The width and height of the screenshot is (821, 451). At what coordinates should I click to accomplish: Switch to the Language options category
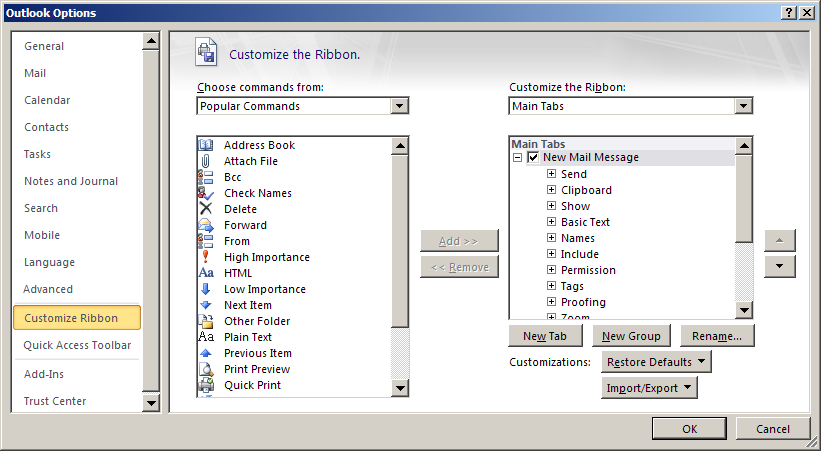pos(49,262)
